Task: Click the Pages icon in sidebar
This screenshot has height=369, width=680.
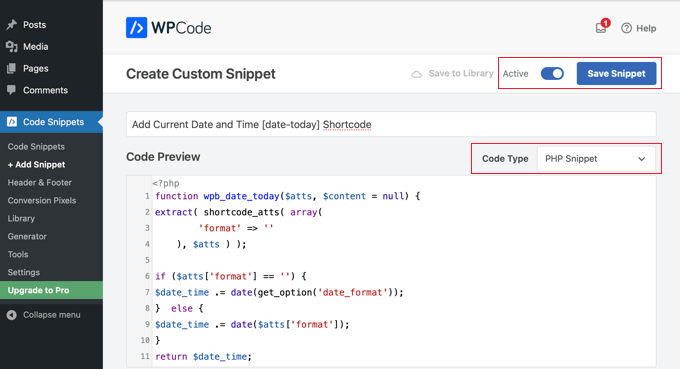Action: click(12, 69)
